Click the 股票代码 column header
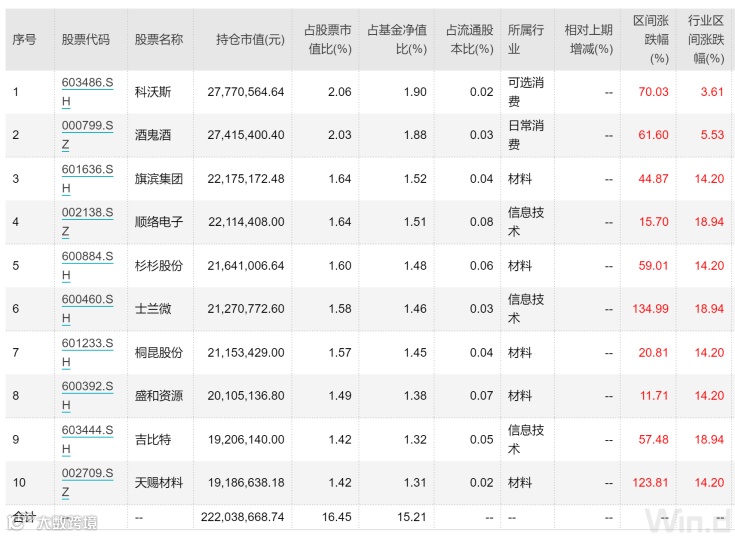The height and width of the screenshot is (537, 735). coord(85,39)
